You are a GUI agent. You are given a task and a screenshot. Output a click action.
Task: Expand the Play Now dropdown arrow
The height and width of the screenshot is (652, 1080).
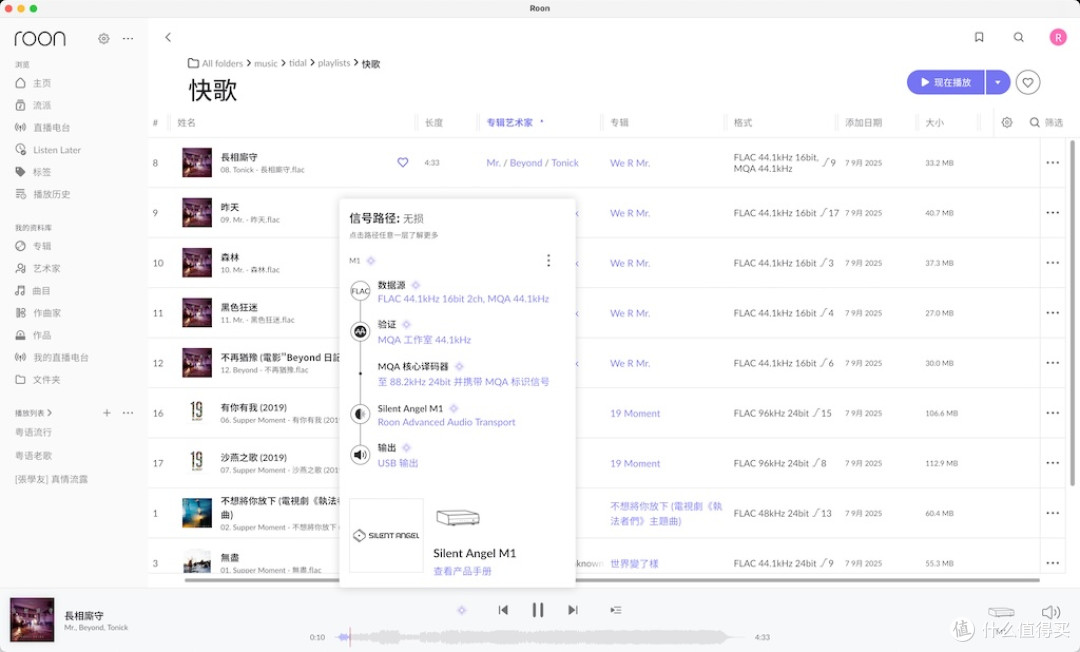point(997,83)
